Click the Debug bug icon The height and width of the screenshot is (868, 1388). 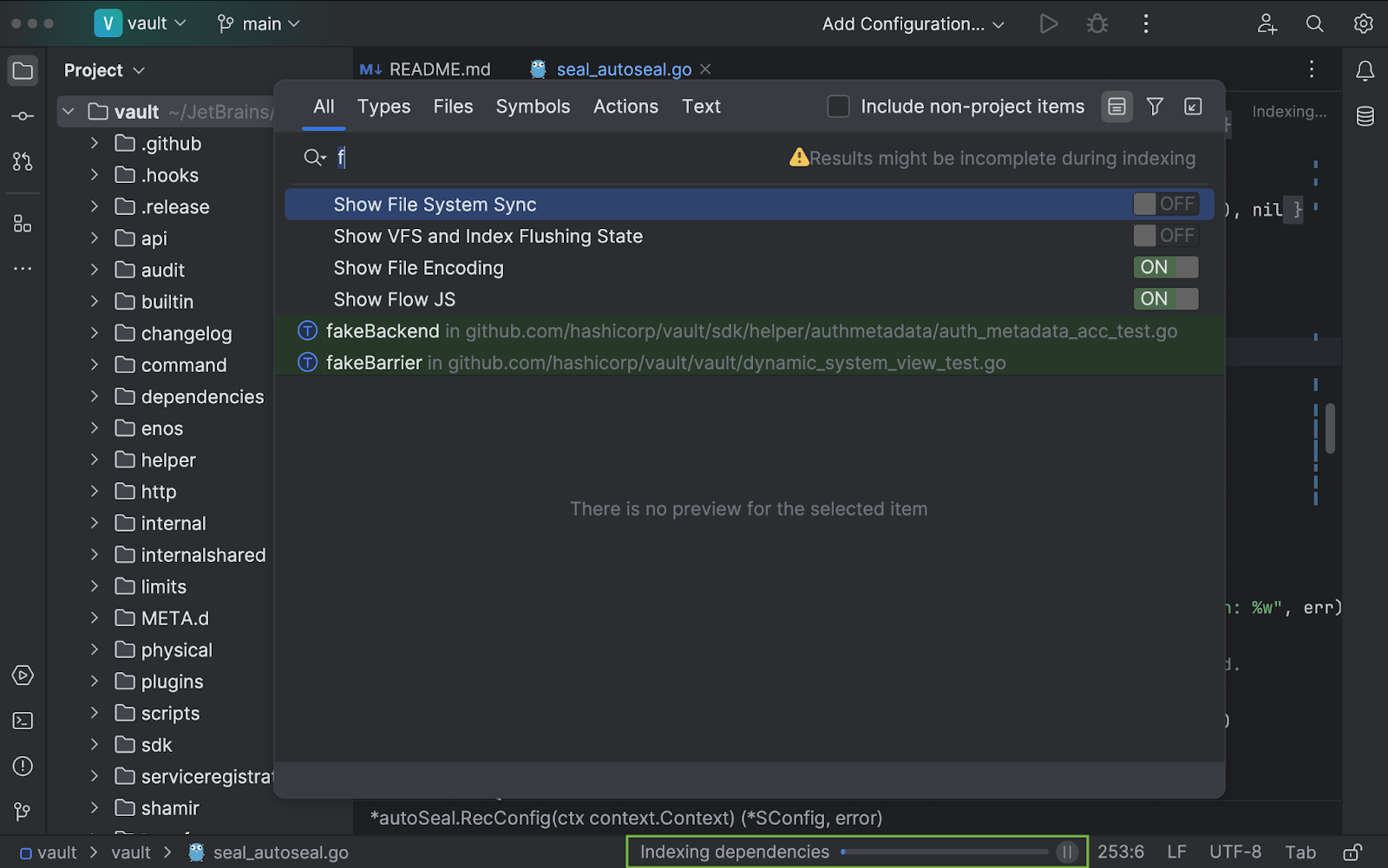point(1097,24)
